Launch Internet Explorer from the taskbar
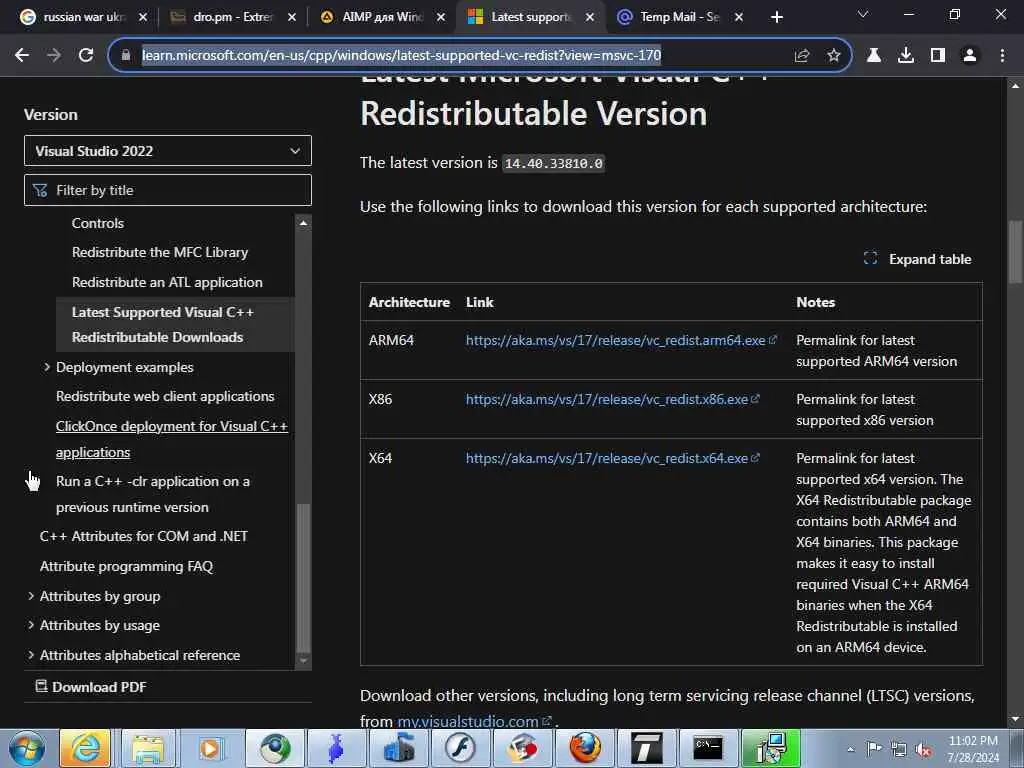Screen dimensions: 1024x768 (x=85, y=748)
